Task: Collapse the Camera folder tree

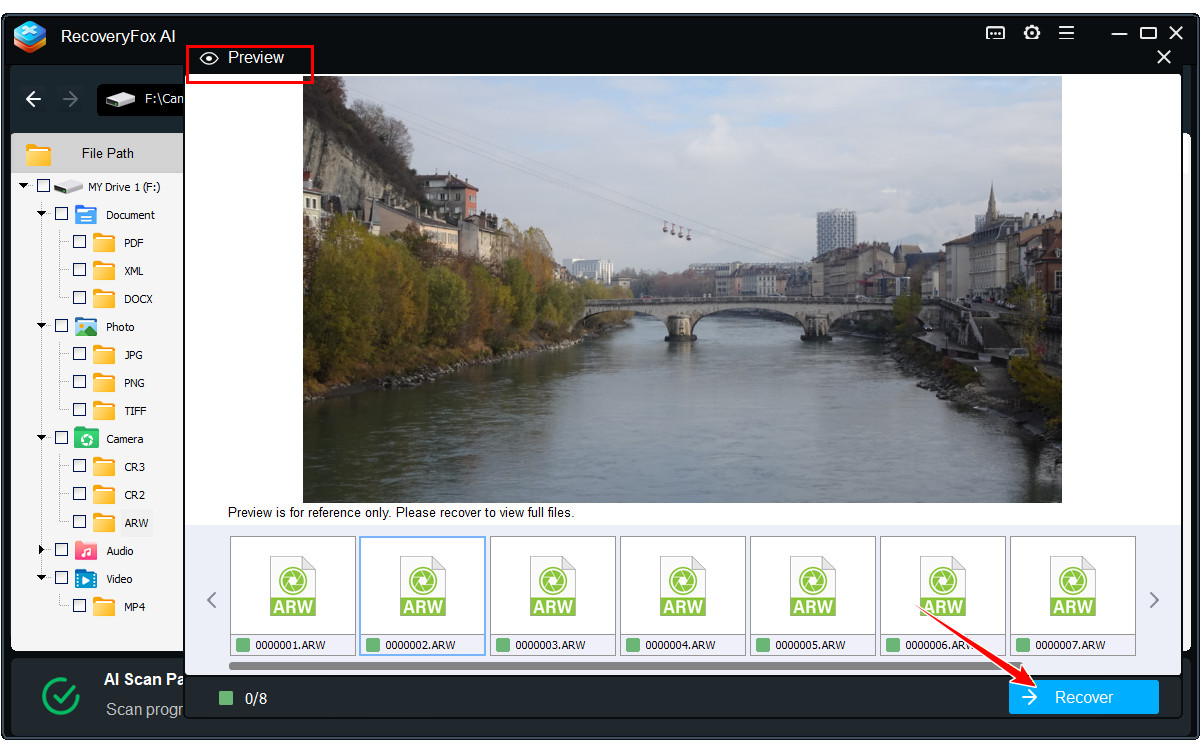Action: tap(42, 438)
